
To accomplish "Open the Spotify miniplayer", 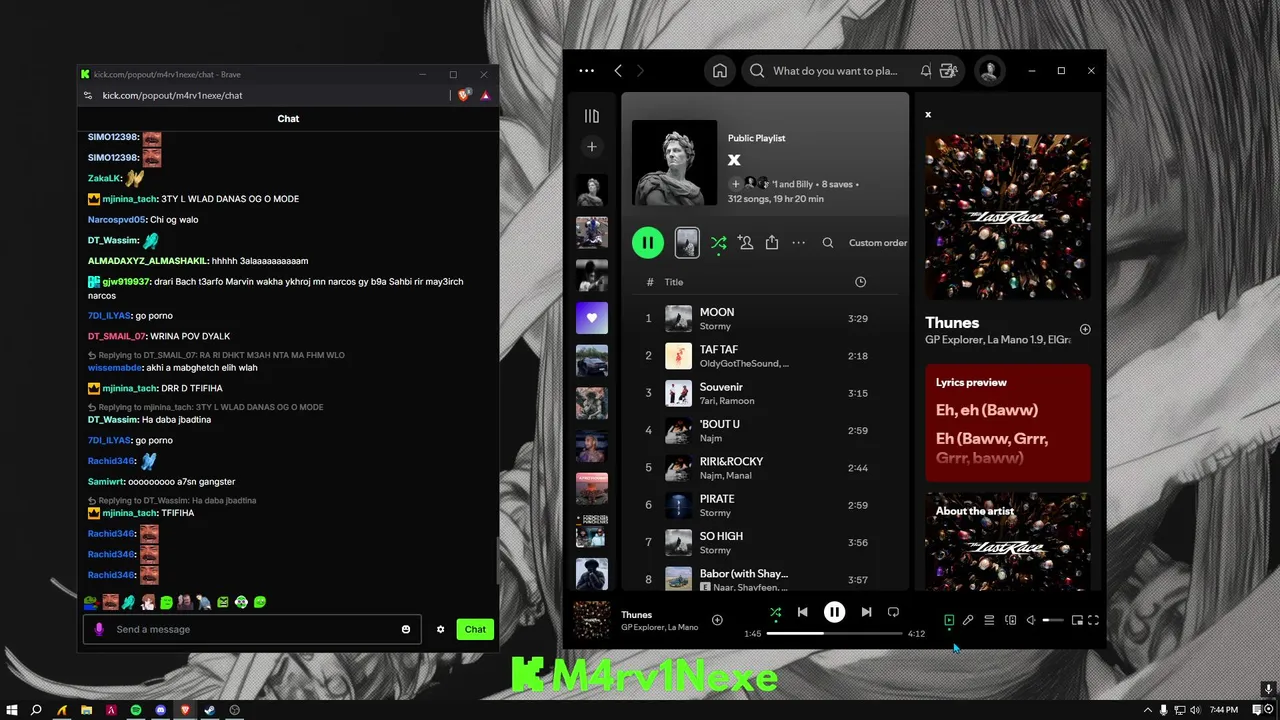I will click(1077, 620).
